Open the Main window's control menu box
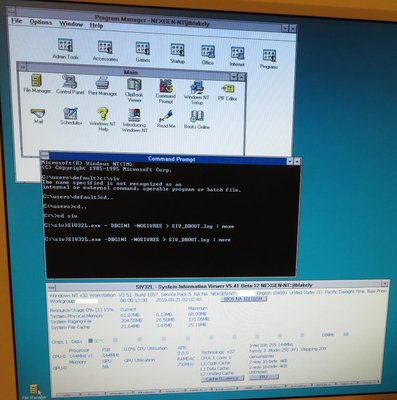Viewport: 397px width, 400px height. [x=22, y=67]
